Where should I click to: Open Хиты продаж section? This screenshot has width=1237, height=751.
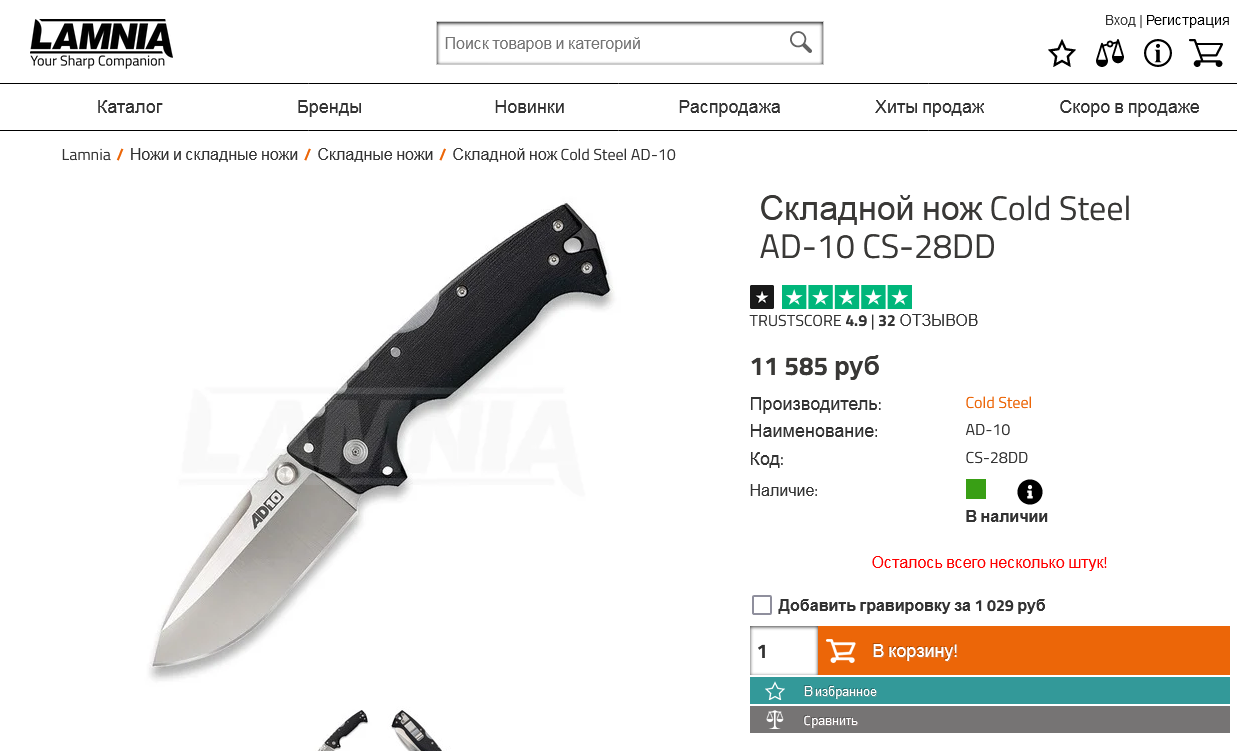click(x=929, y=107)
